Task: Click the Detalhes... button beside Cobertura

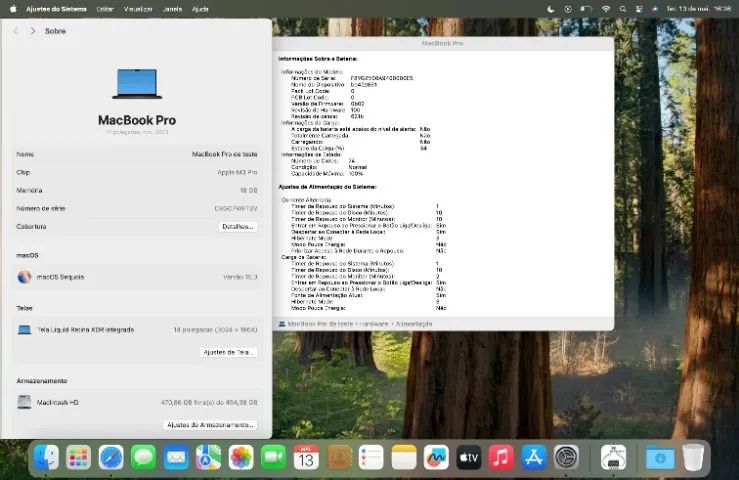Action: (238, 226)
